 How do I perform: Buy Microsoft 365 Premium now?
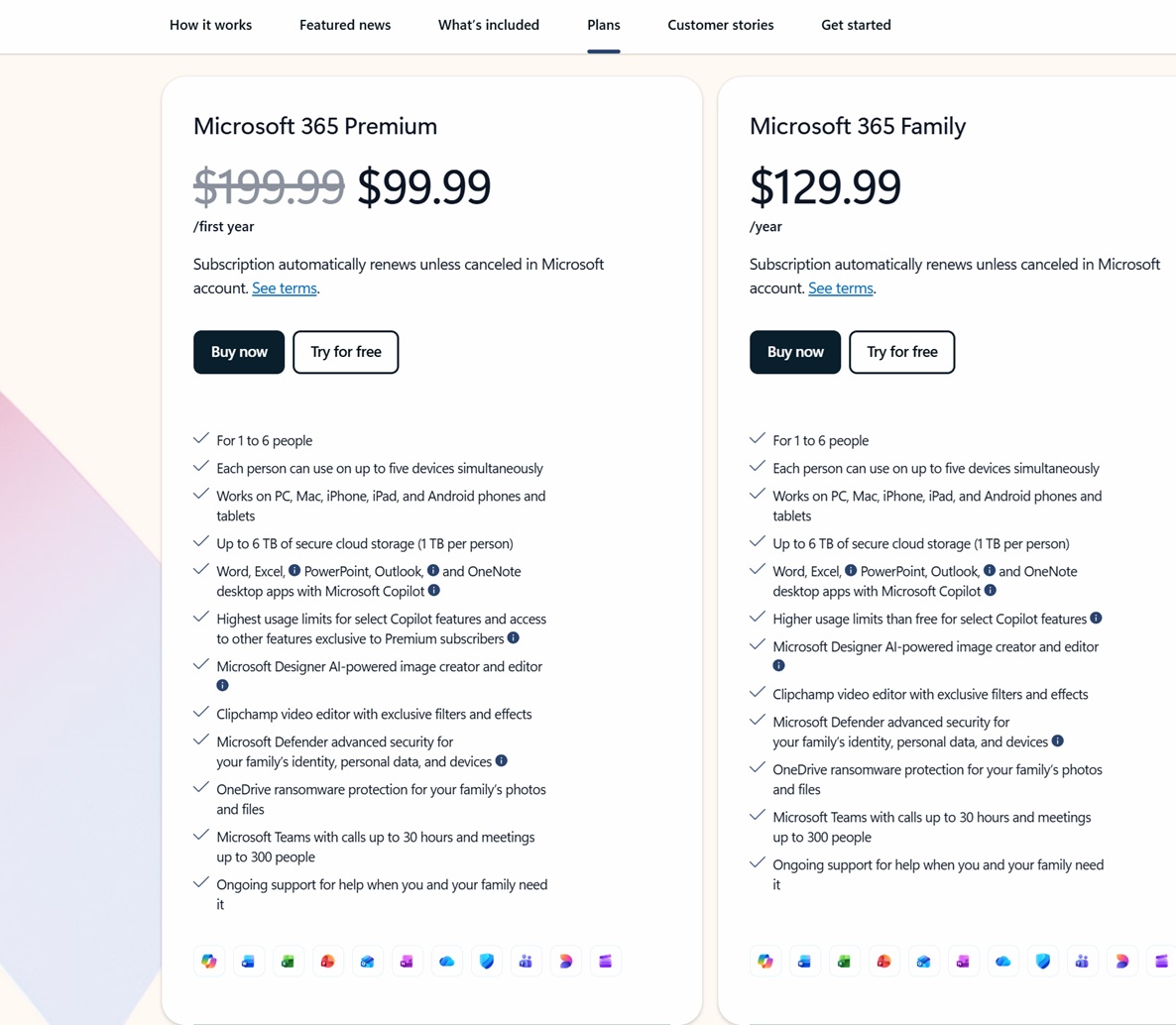tap(238, 352)
